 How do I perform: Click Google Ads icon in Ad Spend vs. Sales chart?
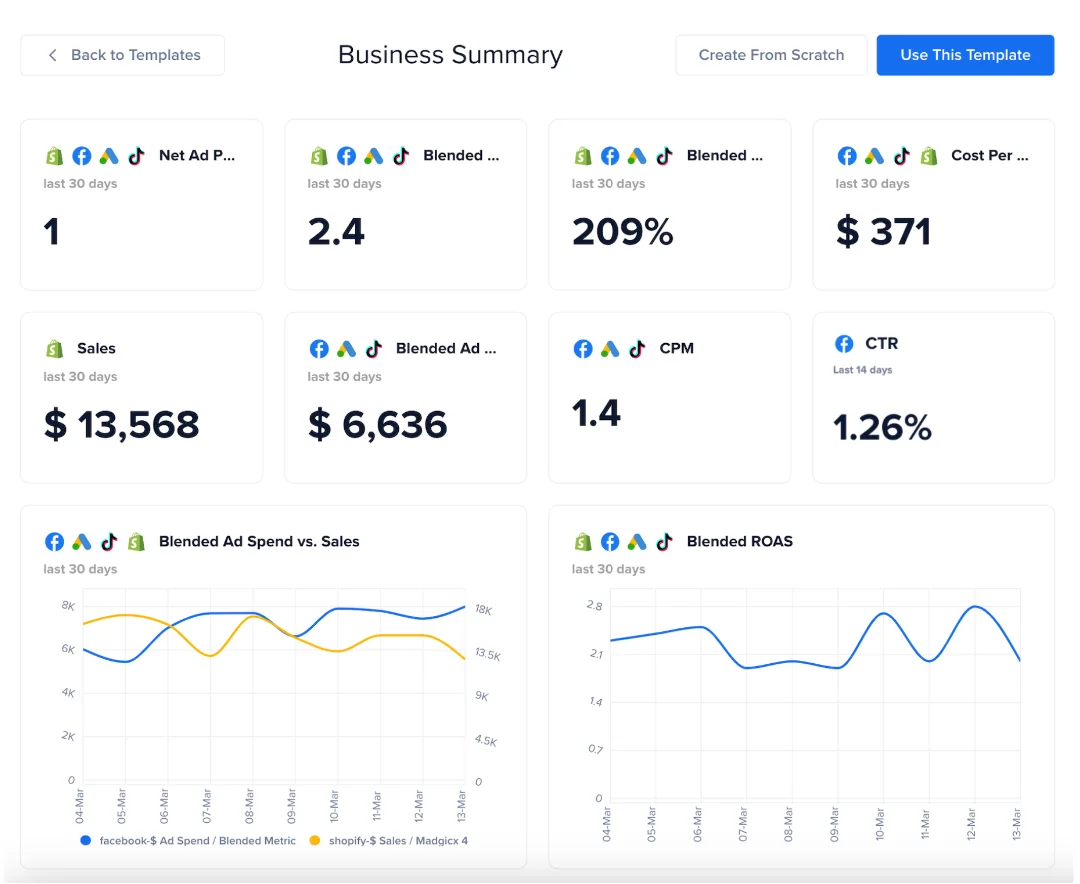(x=82, y=542)
